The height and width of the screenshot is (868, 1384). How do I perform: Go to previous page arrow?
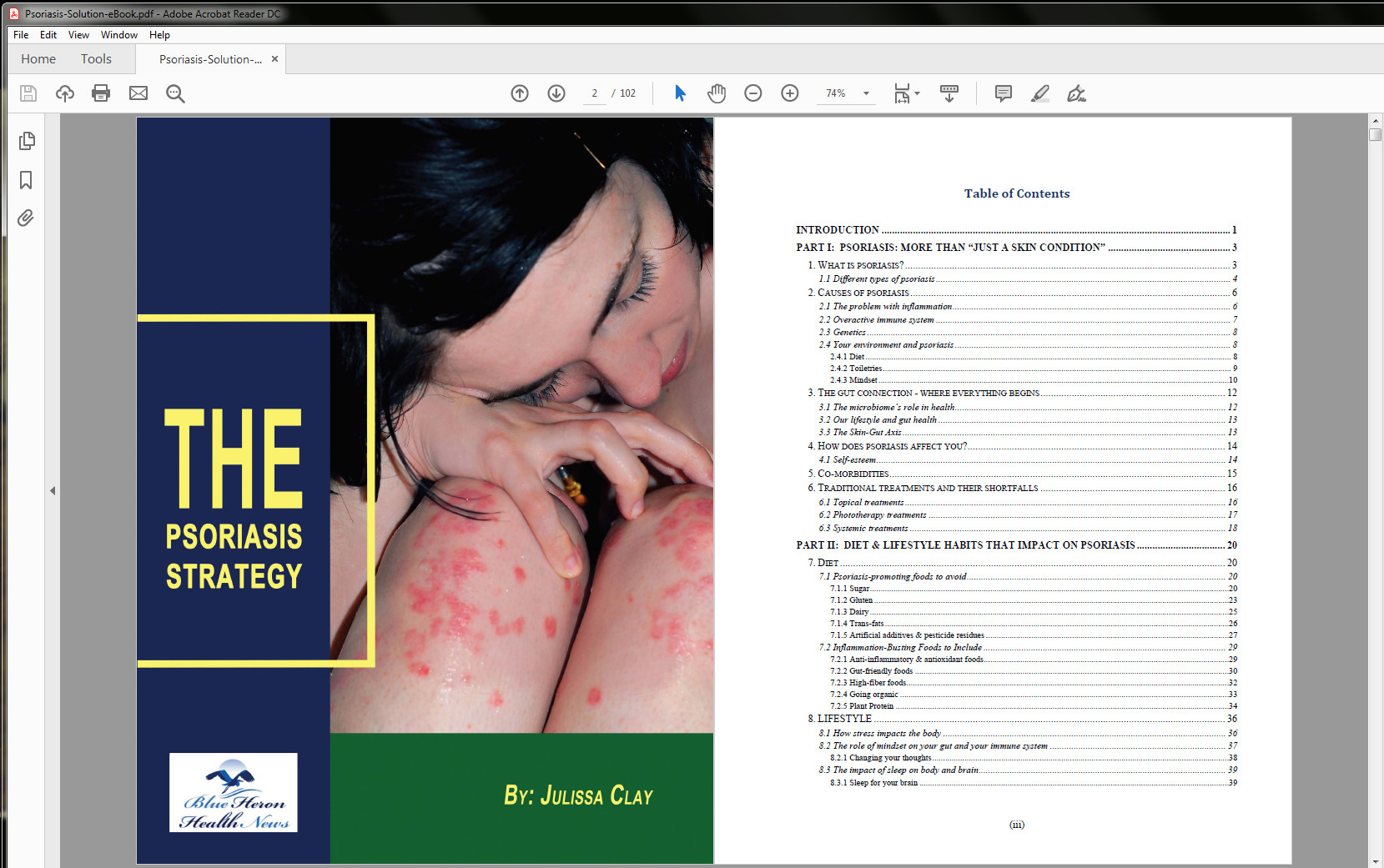[520, 93]
